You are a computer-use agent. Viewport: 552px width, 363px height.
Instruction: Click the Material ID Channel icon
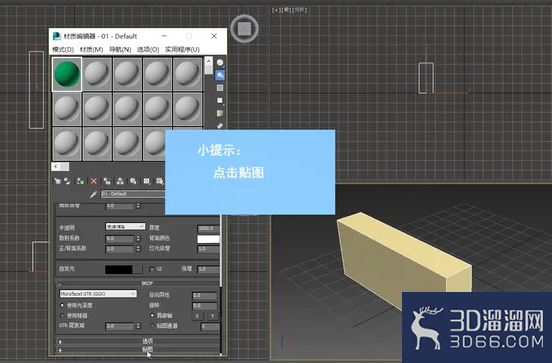(x=146, y=181)
